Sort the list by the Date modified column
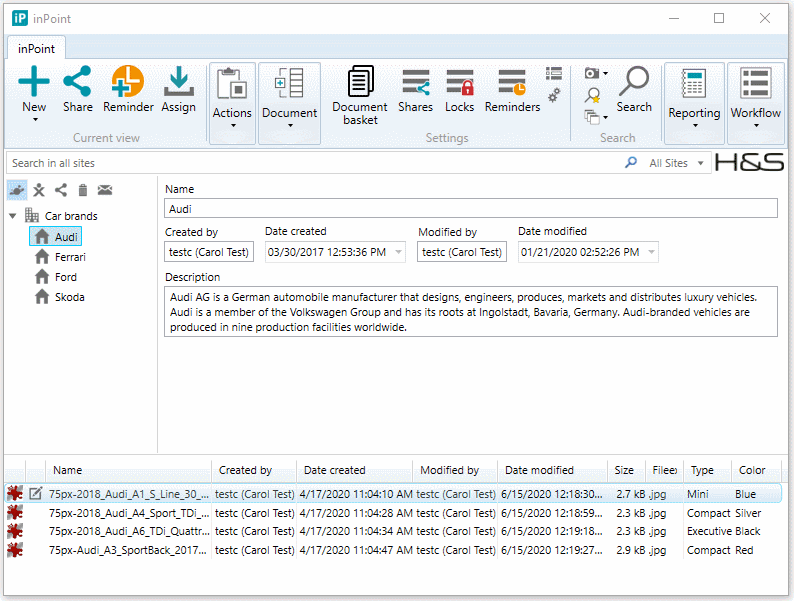Image resolution: width=794 pixels, height=601 pixels. pyautogui.click(x=539, y=470)
